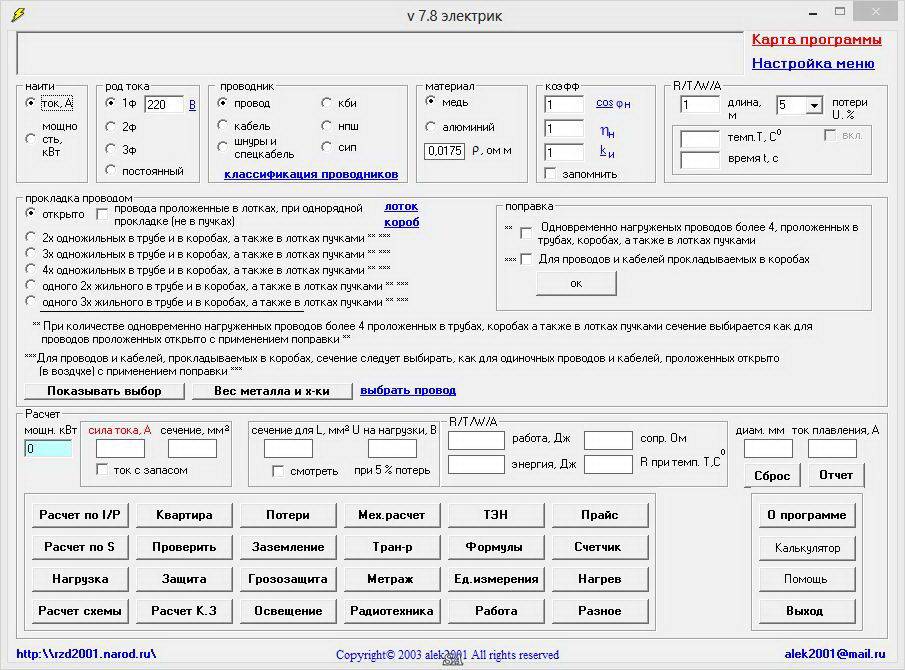Select the алюминий material radio button
905x670 pixels.
(431, 127)
